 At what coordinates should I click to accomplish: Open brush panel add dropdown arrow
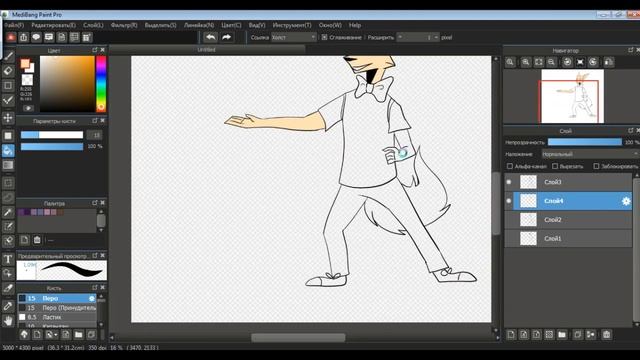(x=56, y=335)
